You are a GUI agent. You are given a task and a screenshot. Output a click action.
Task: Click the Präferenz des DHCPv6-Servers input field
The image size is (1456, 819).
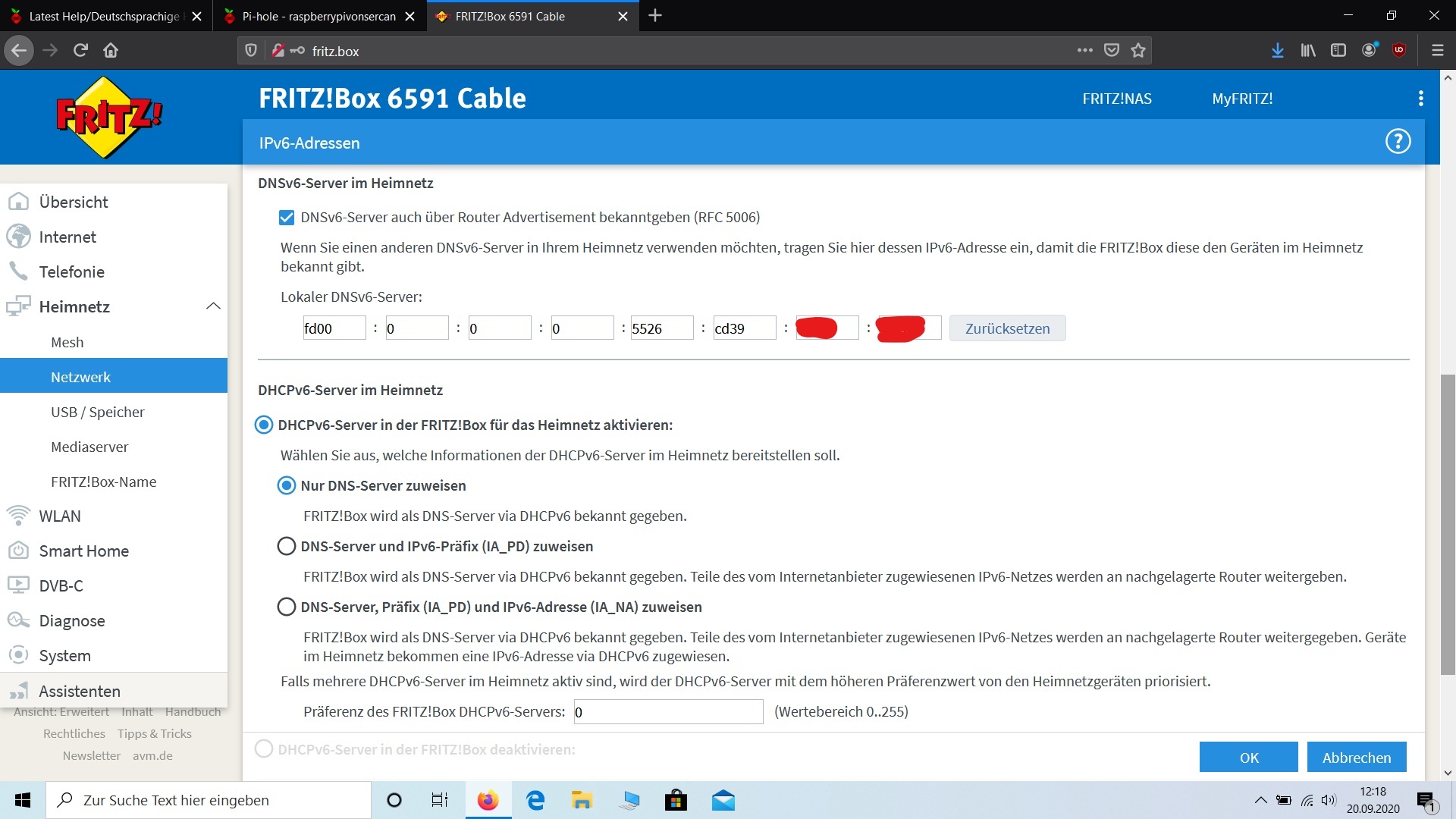pyautogui.click(x=668, y=711)
